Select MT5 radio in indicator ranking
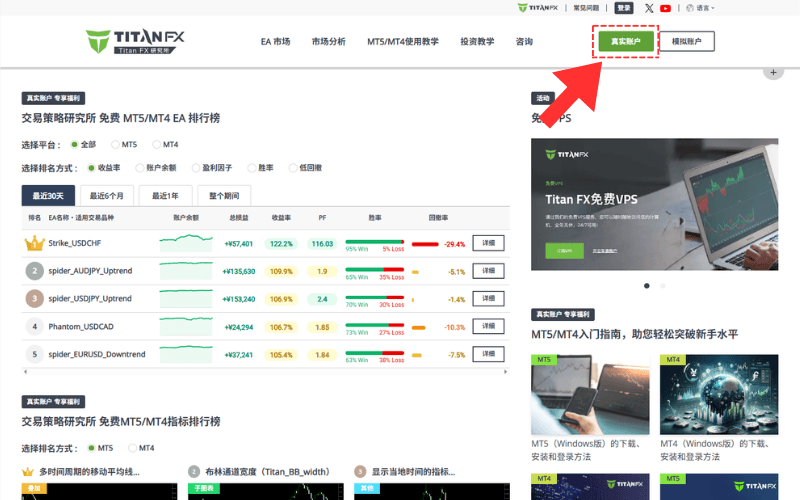Screen dimensions: 800x500 pyautogui.click(x=91, y=448)
